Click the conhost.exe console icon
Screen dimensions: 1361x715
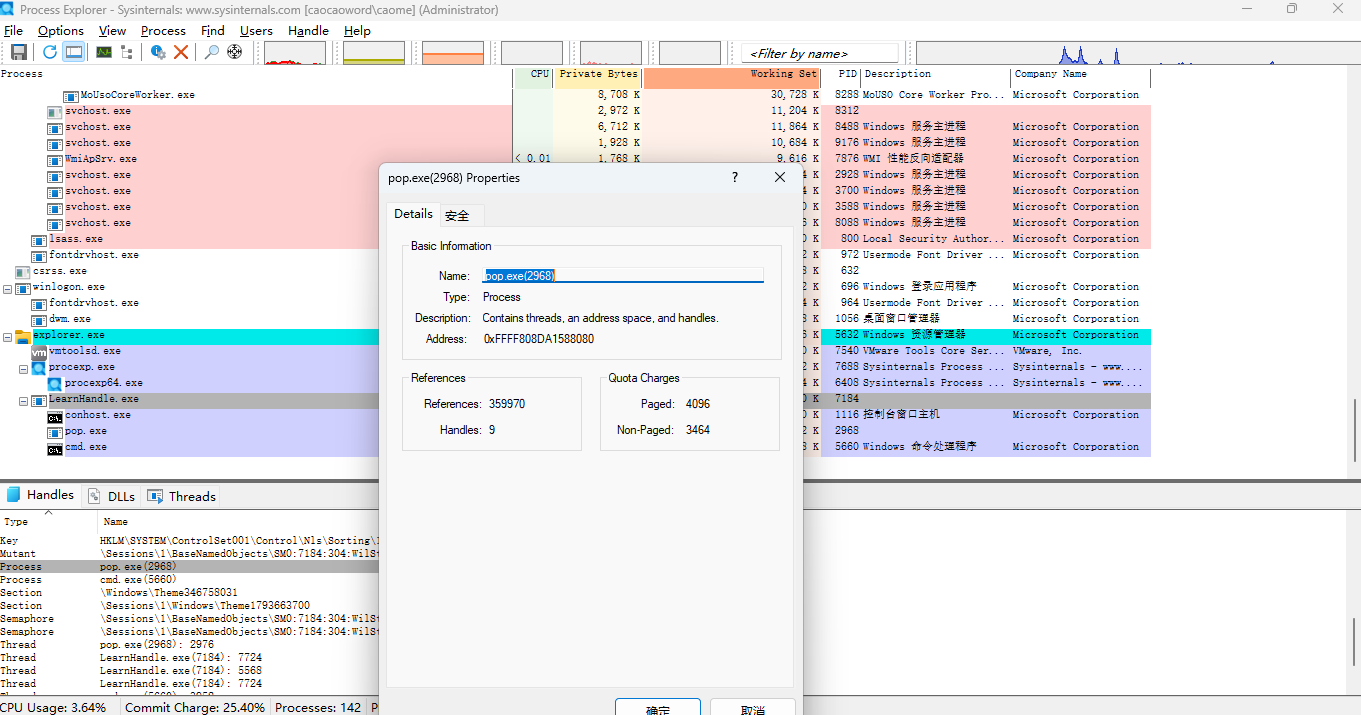[x=55, y=416]
